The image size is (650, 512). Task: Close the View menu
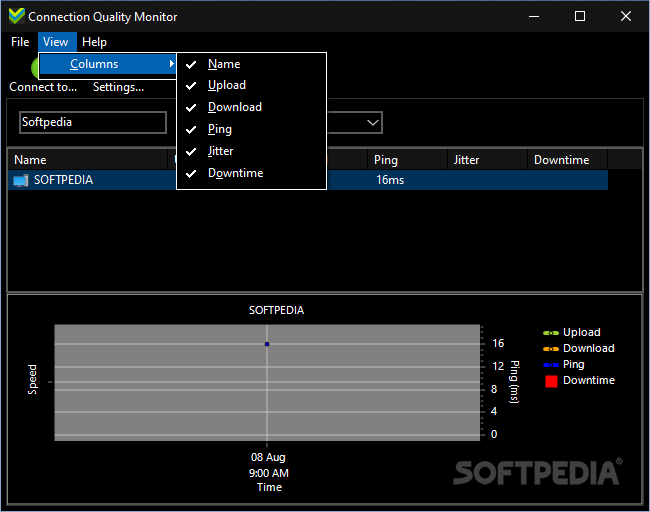56,42
